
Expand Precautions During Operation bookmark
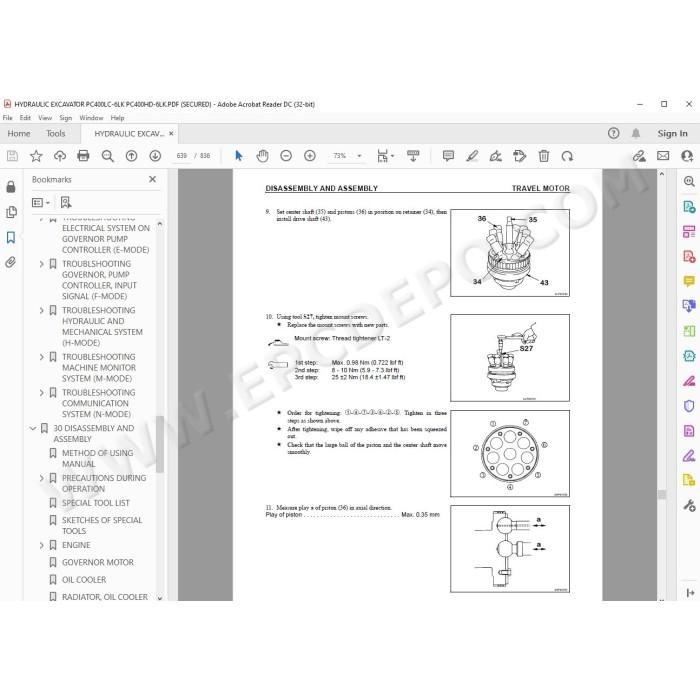42,478
